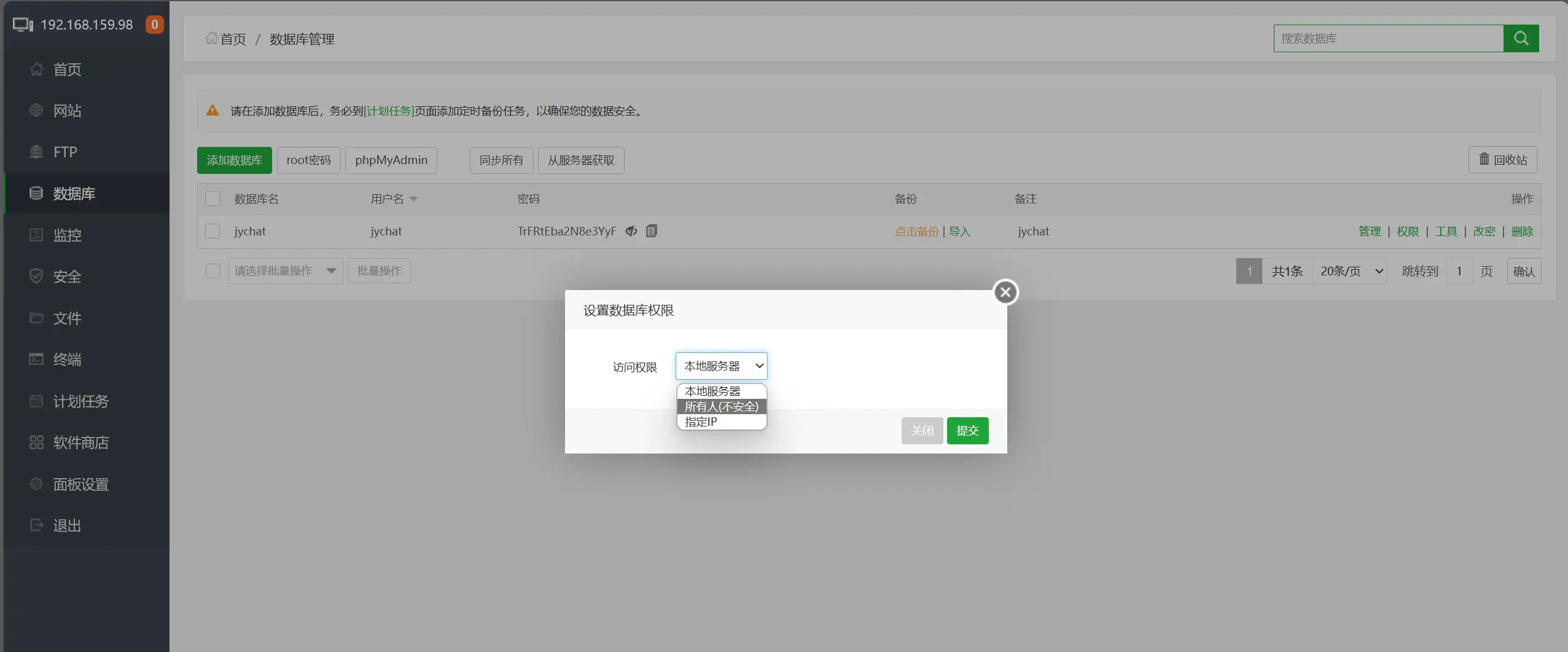Copy the jychat password using copy icon
The height and width of the screenshot is (652, 1568).
(x=652, y=231)
